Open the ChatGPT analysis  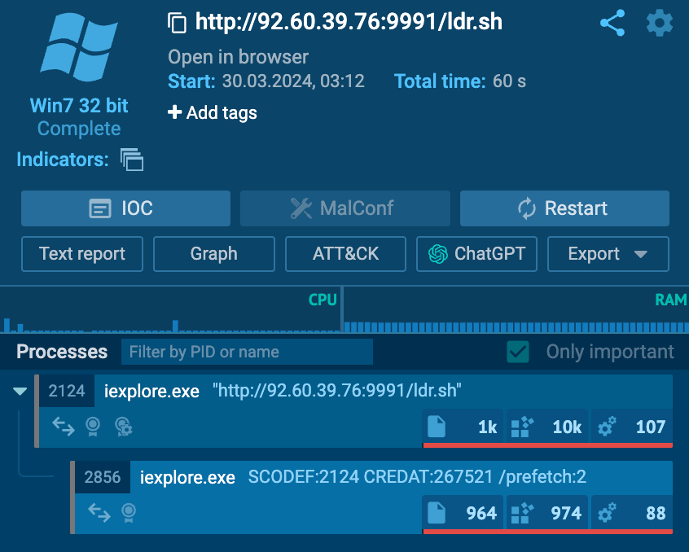tap(477, 254)
